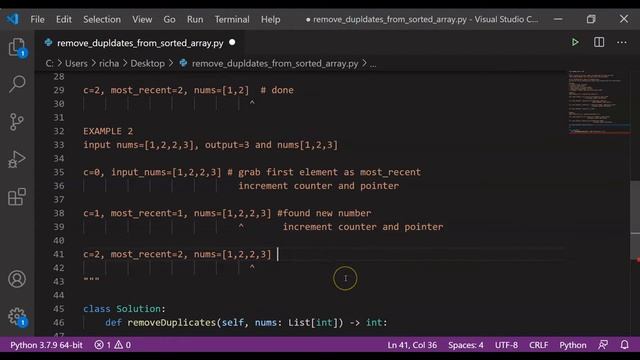Open the Go menu

tap(169, 19)
